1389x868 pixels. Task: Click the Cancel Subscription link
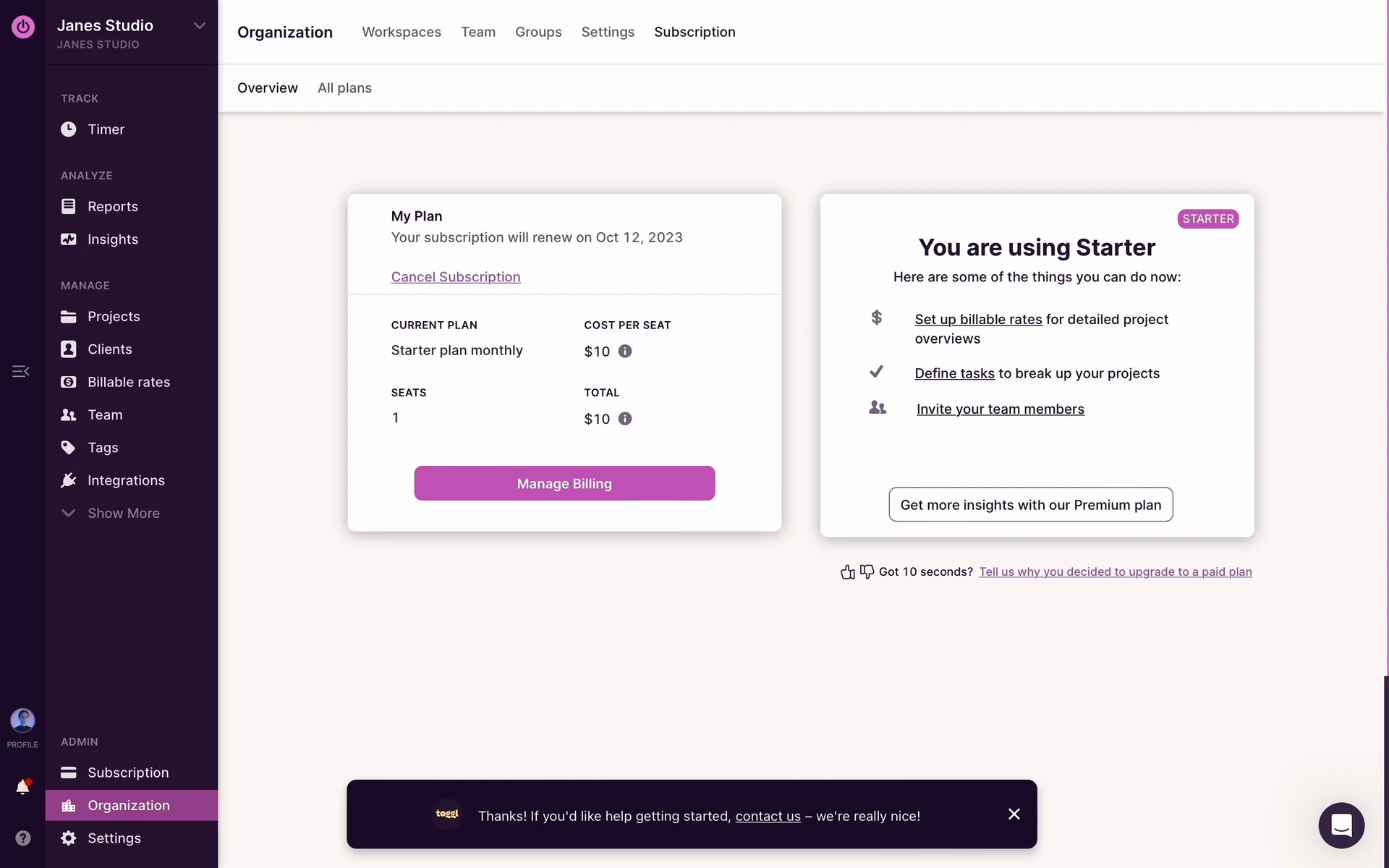[x=456, y=277]
